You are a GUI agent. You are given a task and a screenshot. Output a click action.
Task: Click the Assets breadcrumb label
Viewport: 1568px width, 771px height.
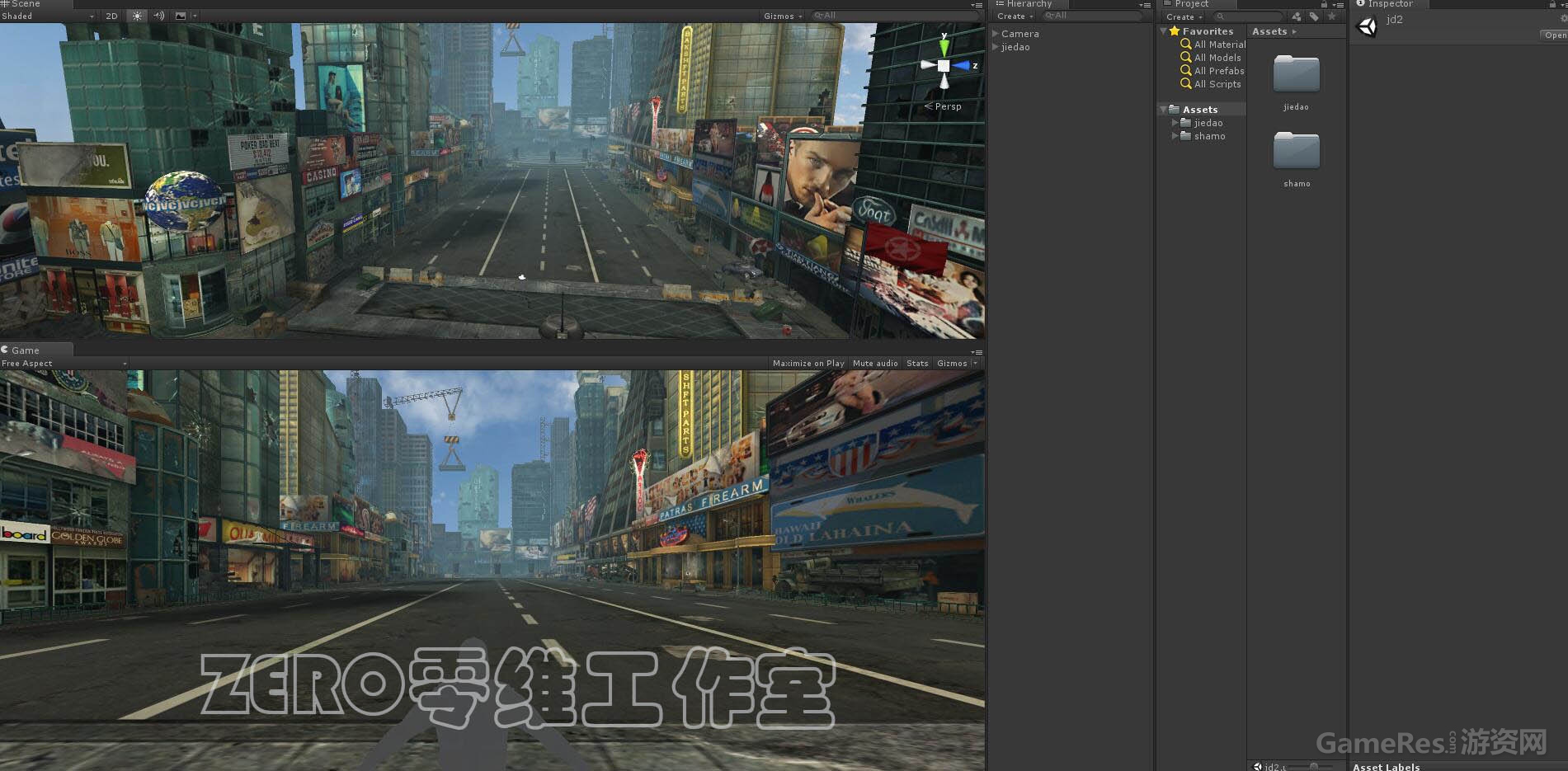tap(1269, 31)
